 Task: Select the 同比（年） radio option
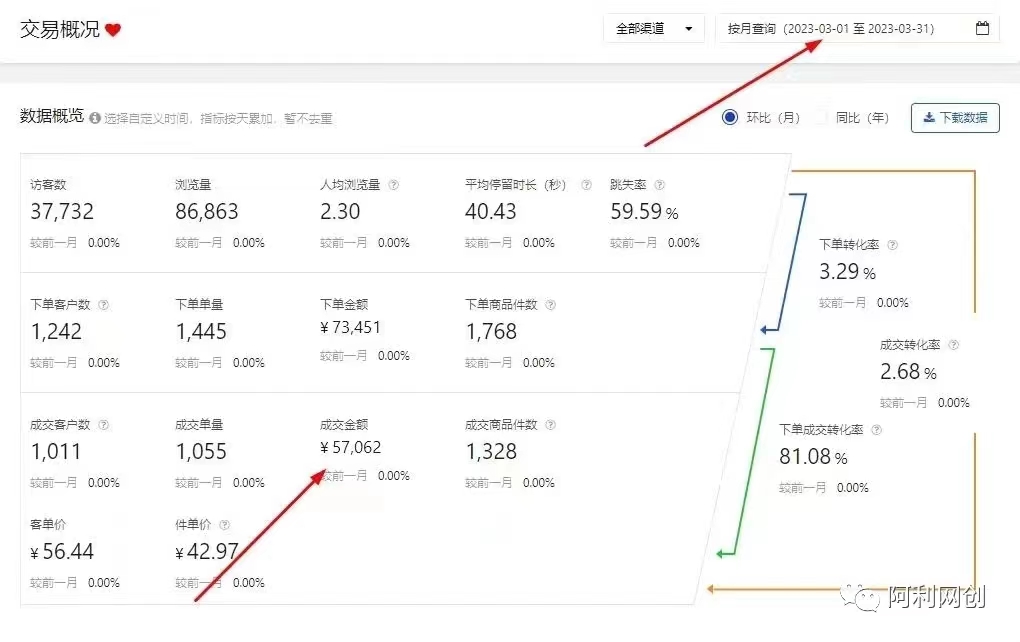pos(822,117)
